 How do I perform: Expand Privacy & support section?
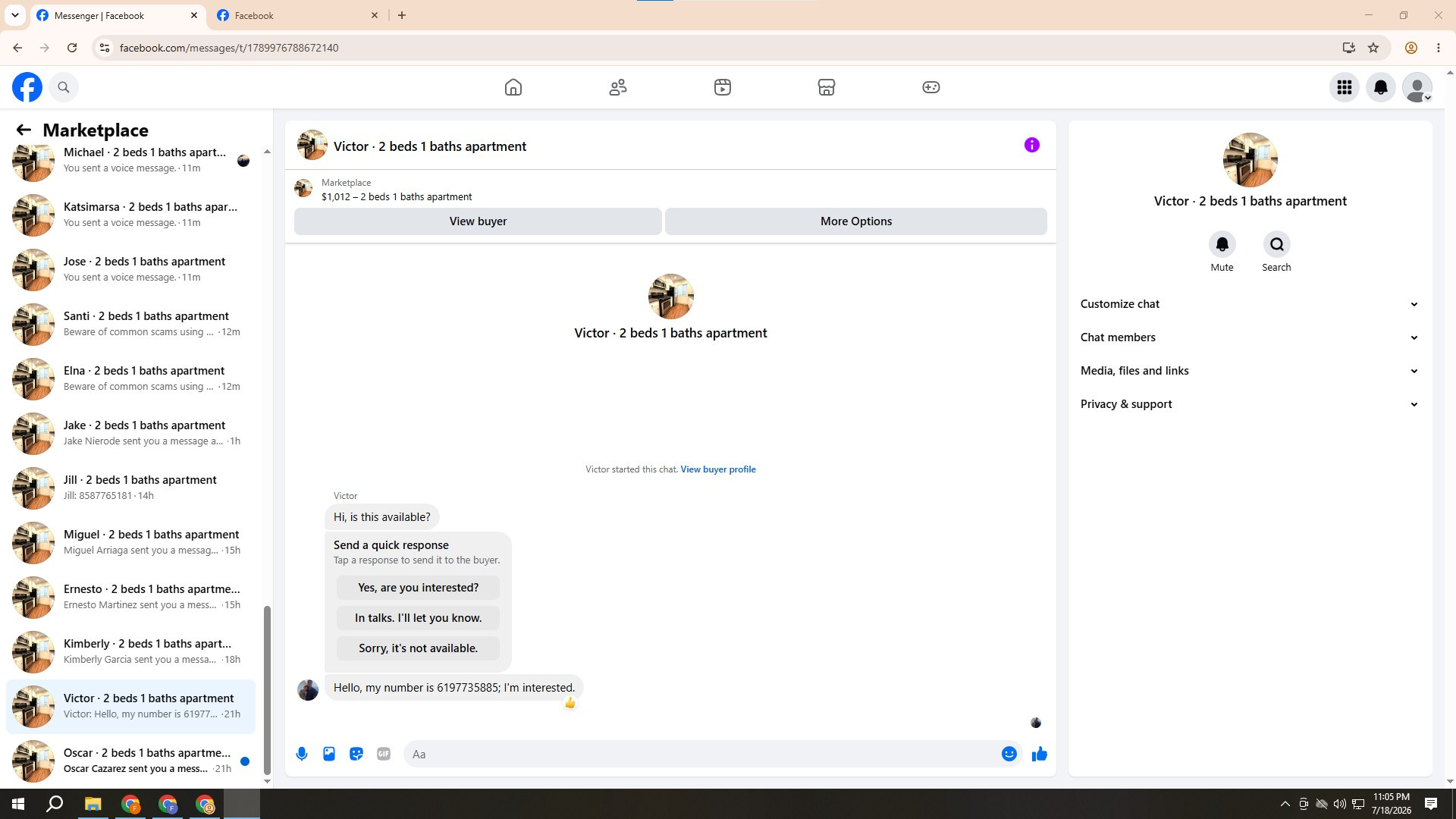point(1250,404)
